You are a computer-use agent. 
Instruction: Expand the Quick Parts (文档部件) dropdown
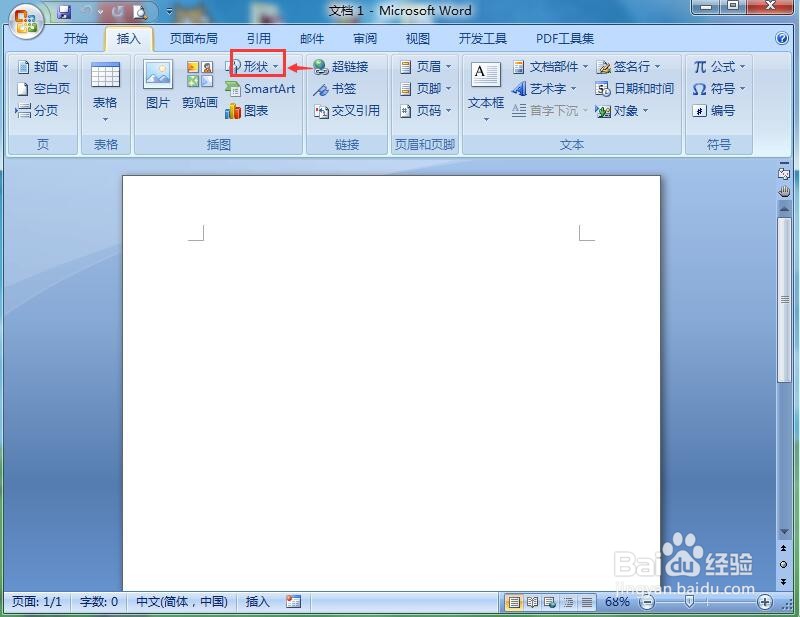point(585,67)
